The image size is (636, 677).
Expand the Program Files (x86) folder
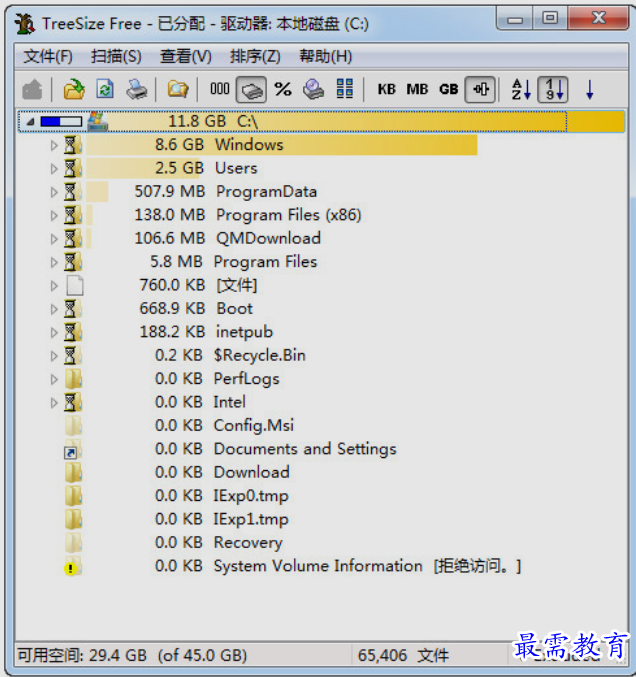point(54,215)
